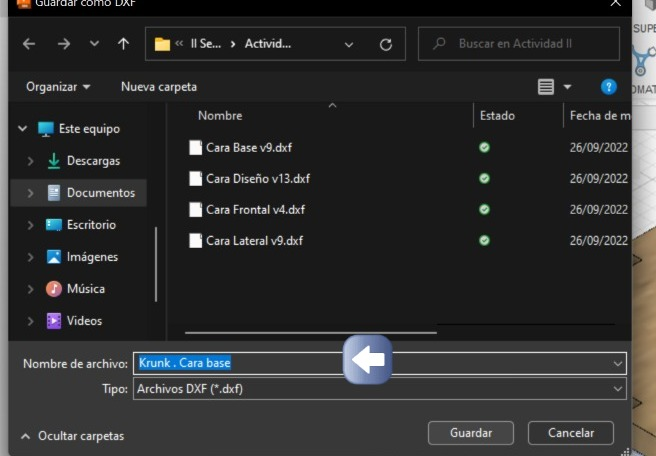Expand the Descargas folder node

pyautogui.click(x=31, y=161)
